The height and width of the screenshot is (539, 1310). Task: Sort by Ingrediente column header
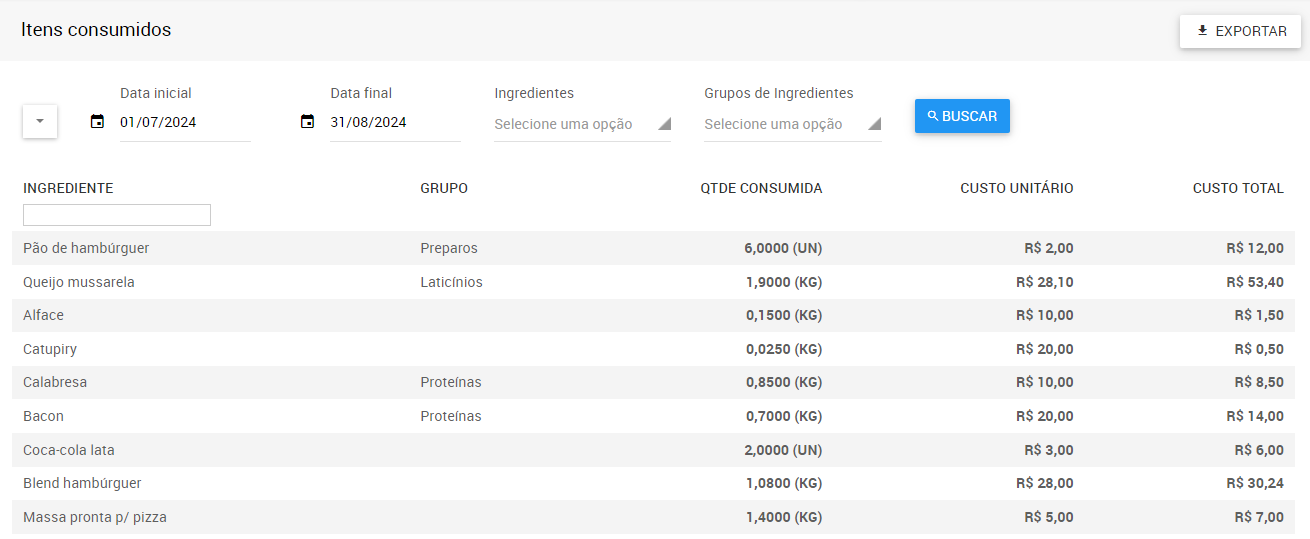tap(68, 188)
